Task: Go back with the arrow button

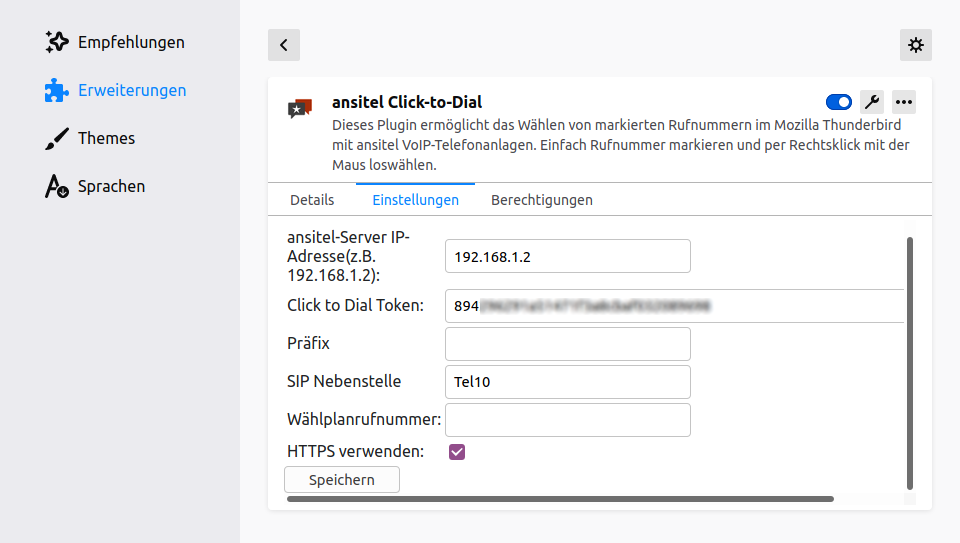Action: click(284, 44)
